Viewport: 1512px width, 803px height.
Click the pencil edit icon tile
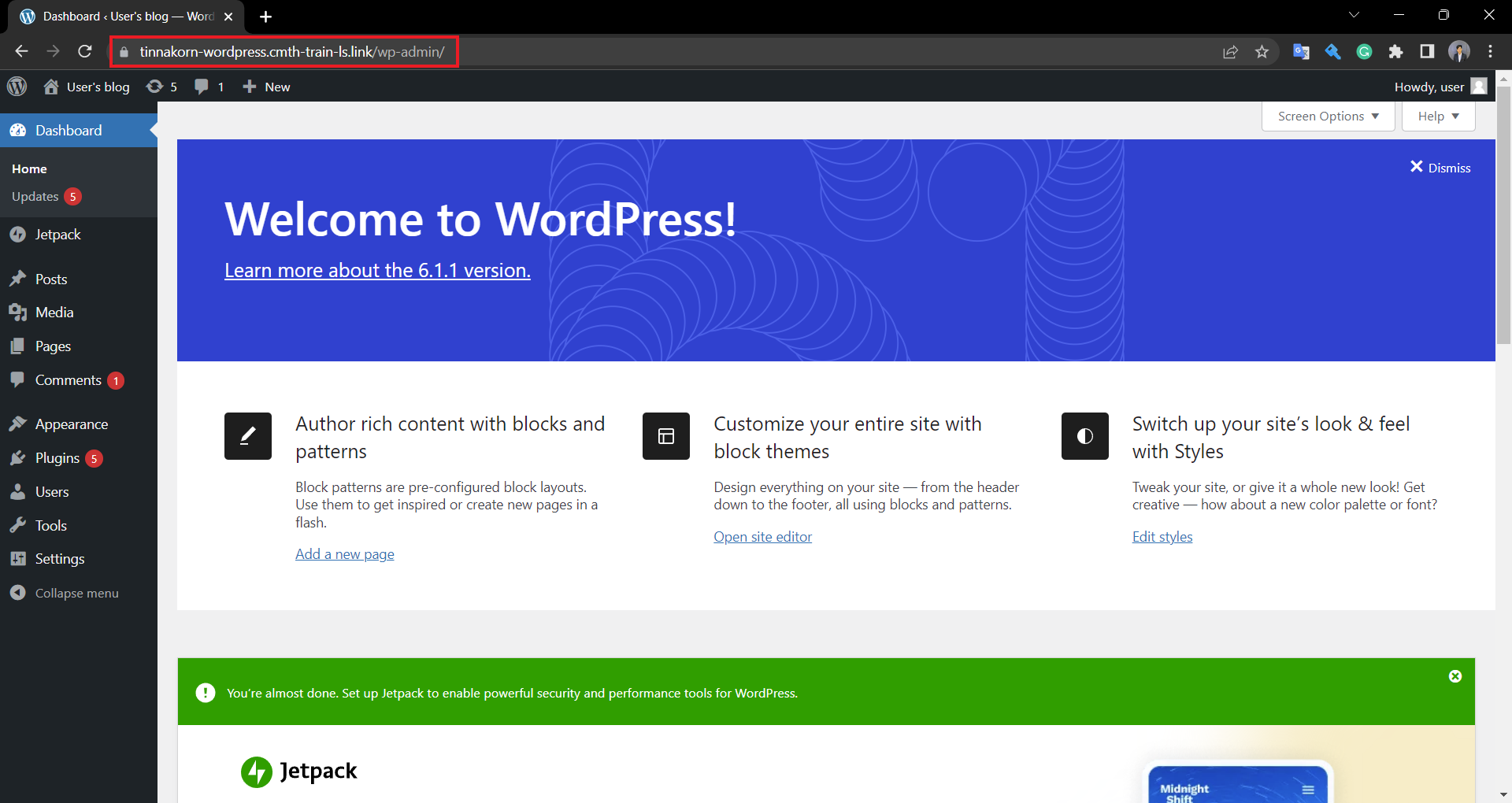pos(248,436)
